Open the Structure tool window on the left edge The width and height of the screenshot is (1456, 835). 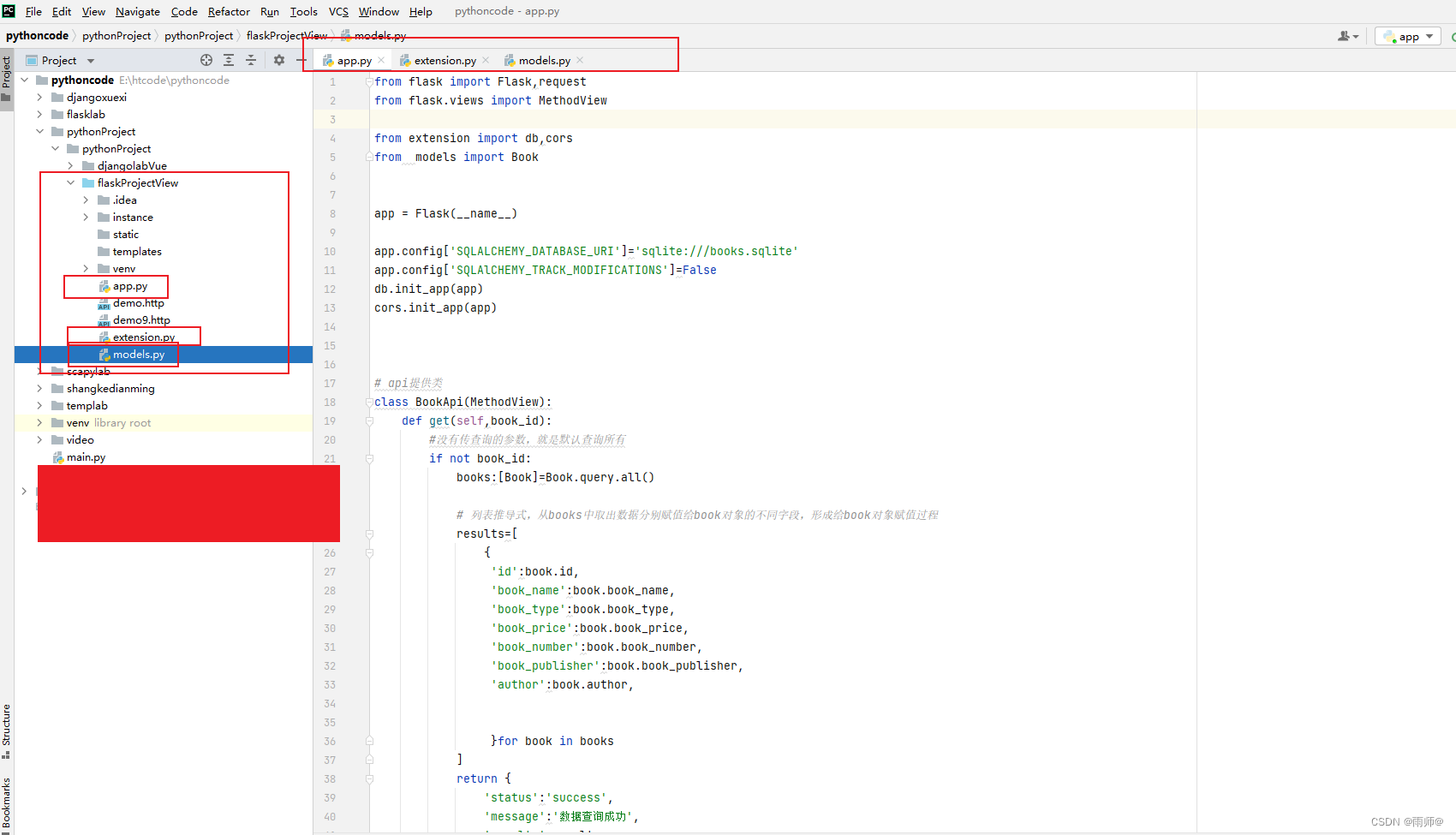pyautogui.click(x=7, y=729)
